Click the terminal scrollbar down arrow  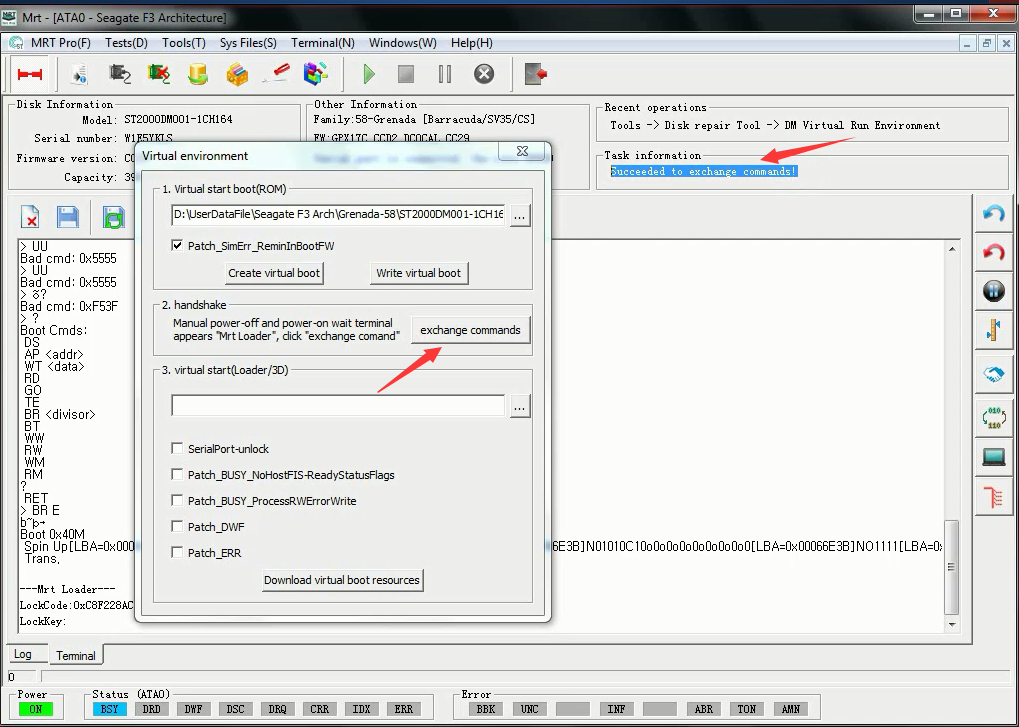952,624
